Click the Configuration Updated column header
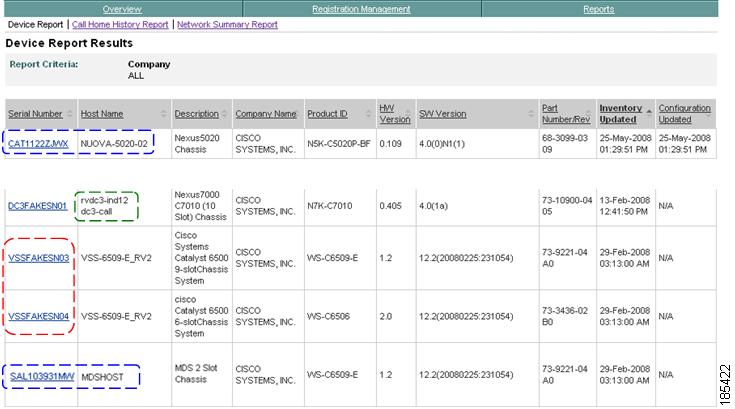The image size is (735, 409). 684,114
